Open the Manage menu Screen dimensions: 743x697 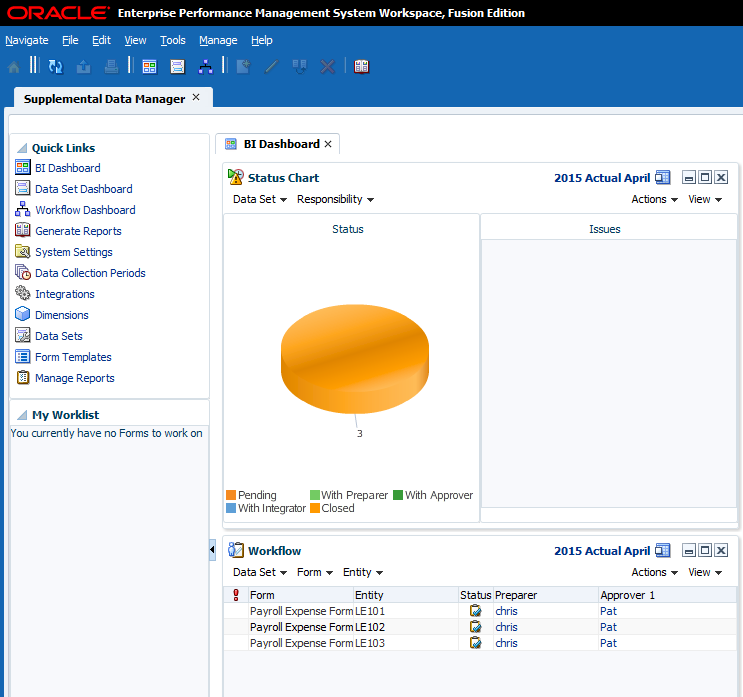click(x=218, y=40)
